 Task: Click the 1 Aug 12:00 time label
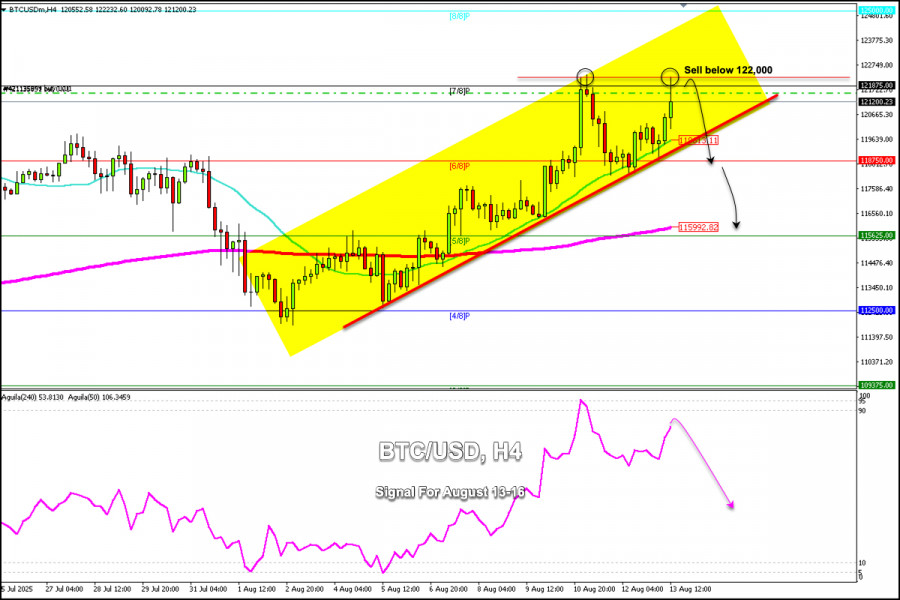click(257, 589)
